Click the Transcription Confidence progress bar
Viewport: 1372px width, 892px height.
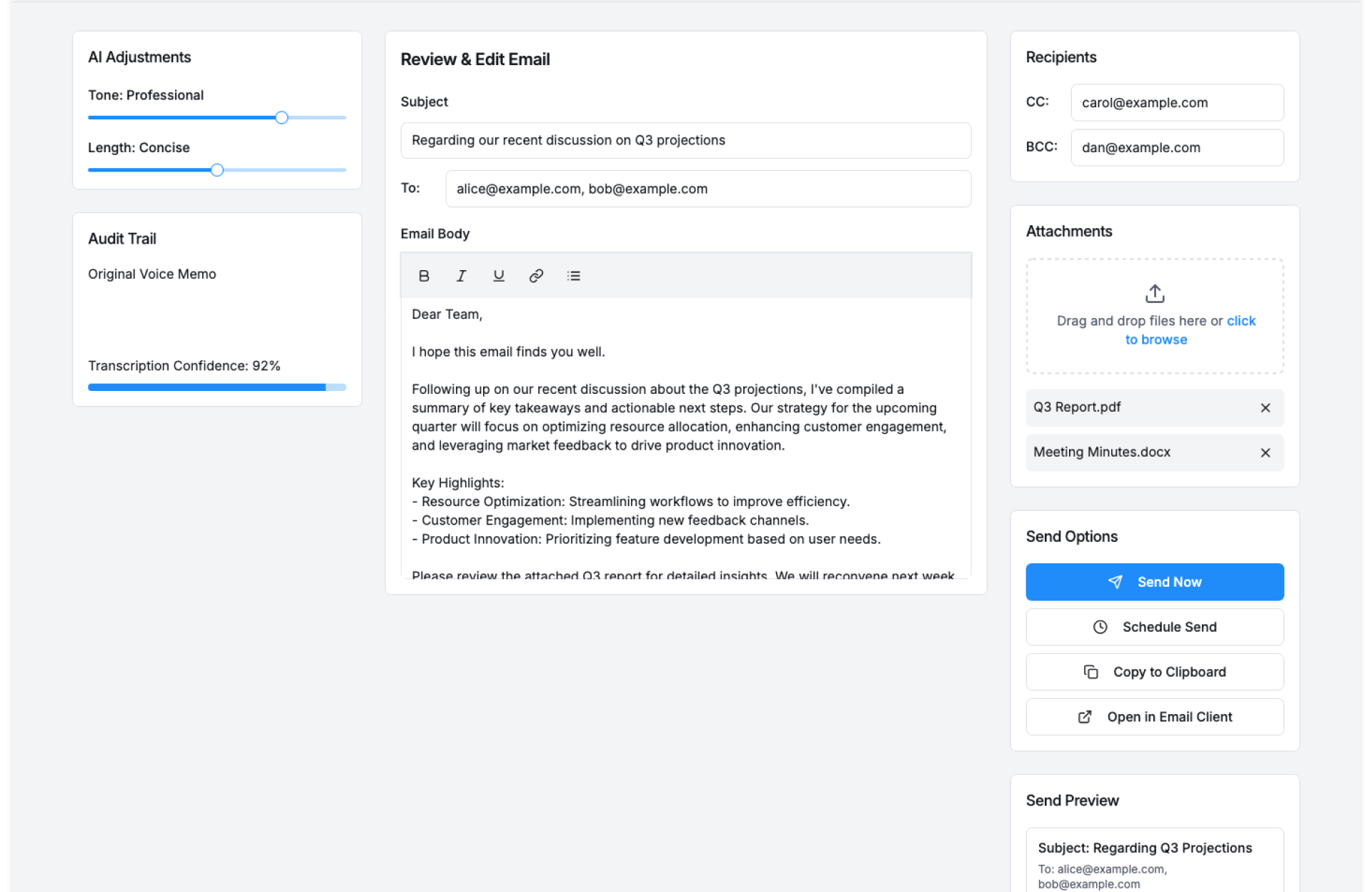click(x=217, y=387)
